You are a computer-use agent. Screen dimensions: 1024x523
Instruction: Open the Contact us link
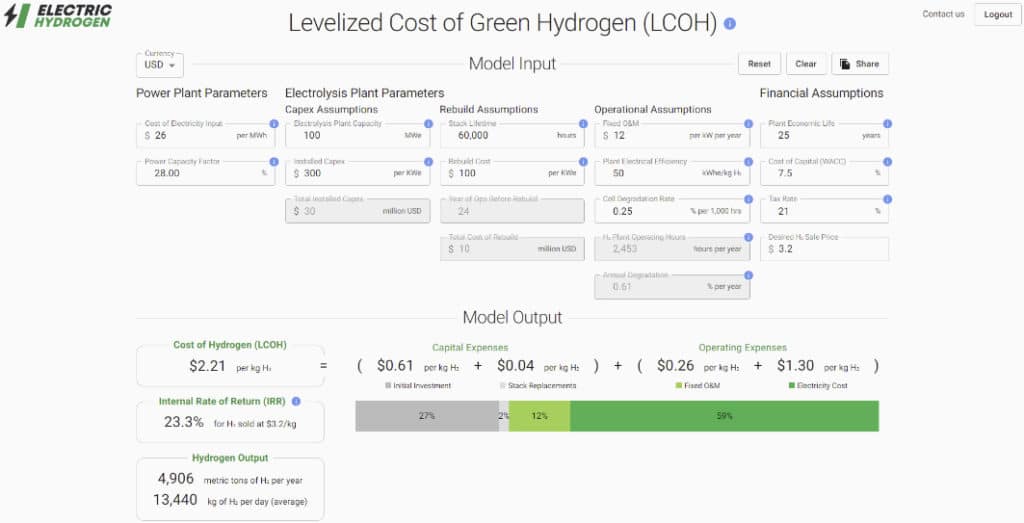click(x=943, y=14)
